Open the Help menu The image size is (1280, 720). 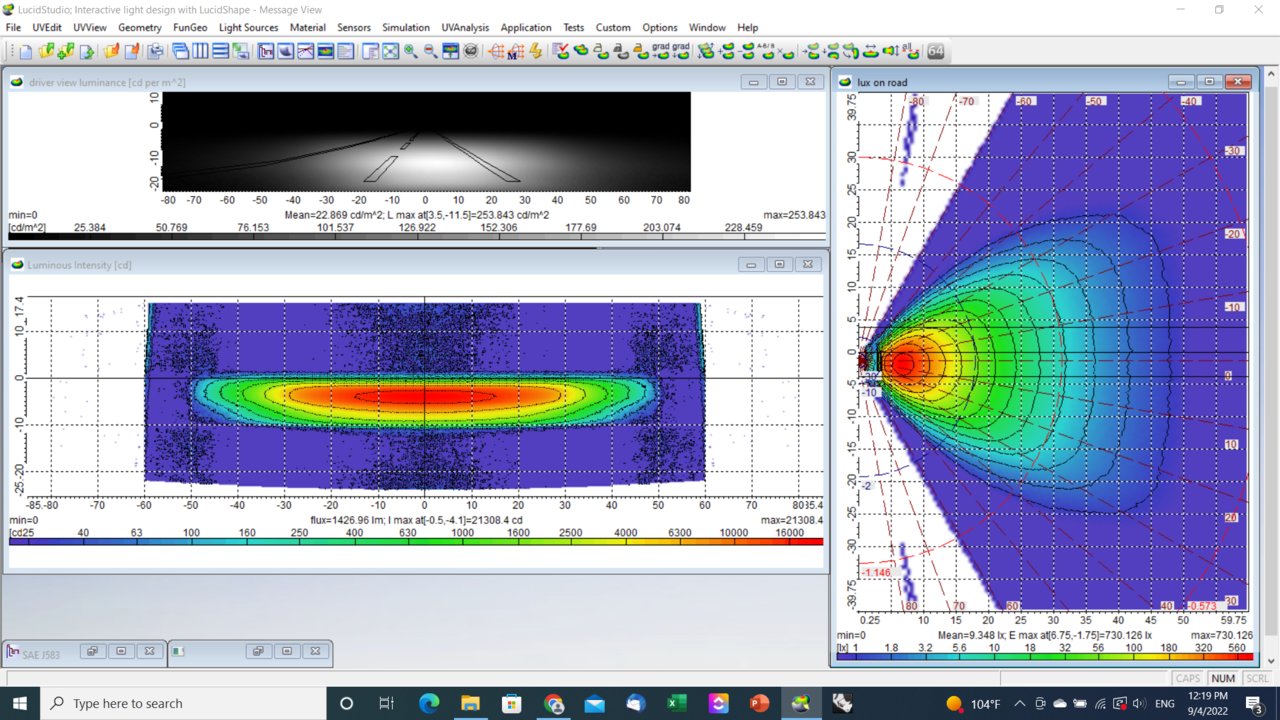click(748, 27)
